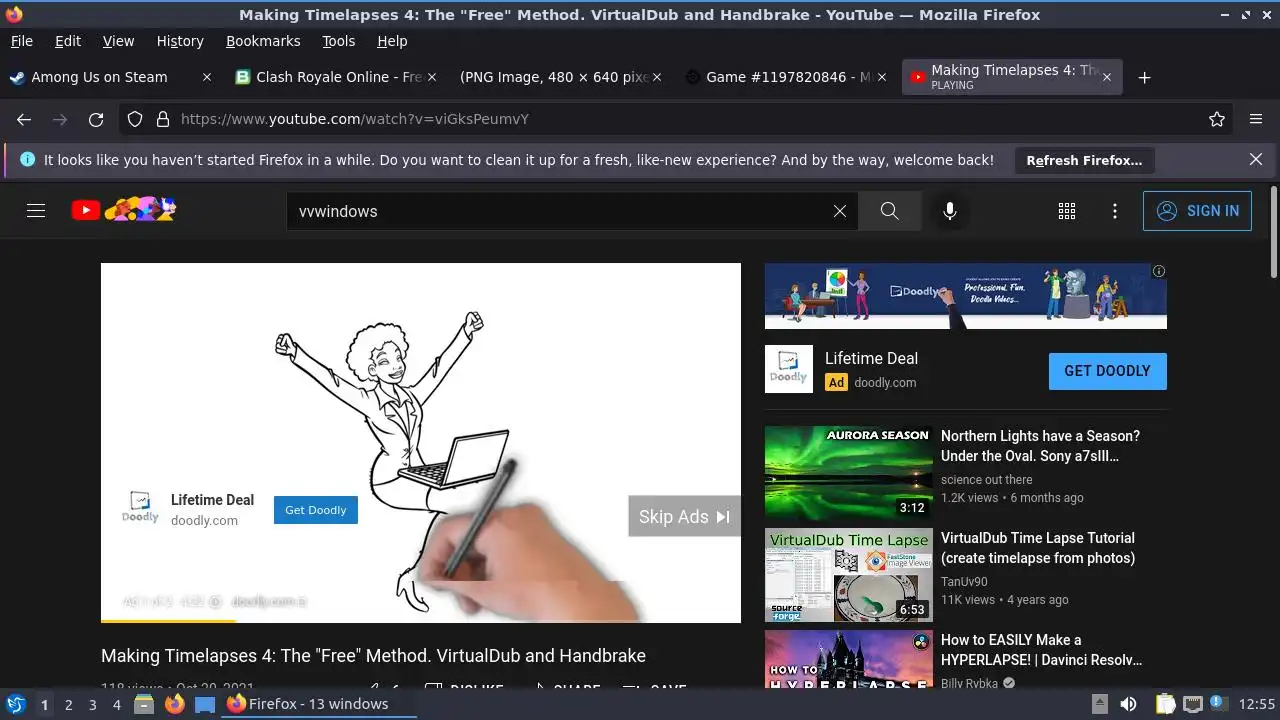Image resolution: width=1280 pixels, height=720 pixels.
Task: Click the notification bar info icon
Action: point(27,160)
